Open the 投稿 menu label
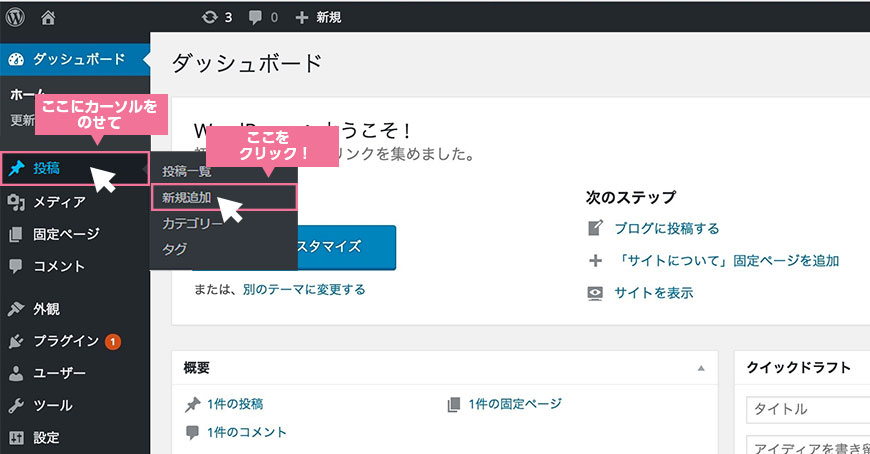Viewport: 870px width, 454px height. click(x=46, y=168)
